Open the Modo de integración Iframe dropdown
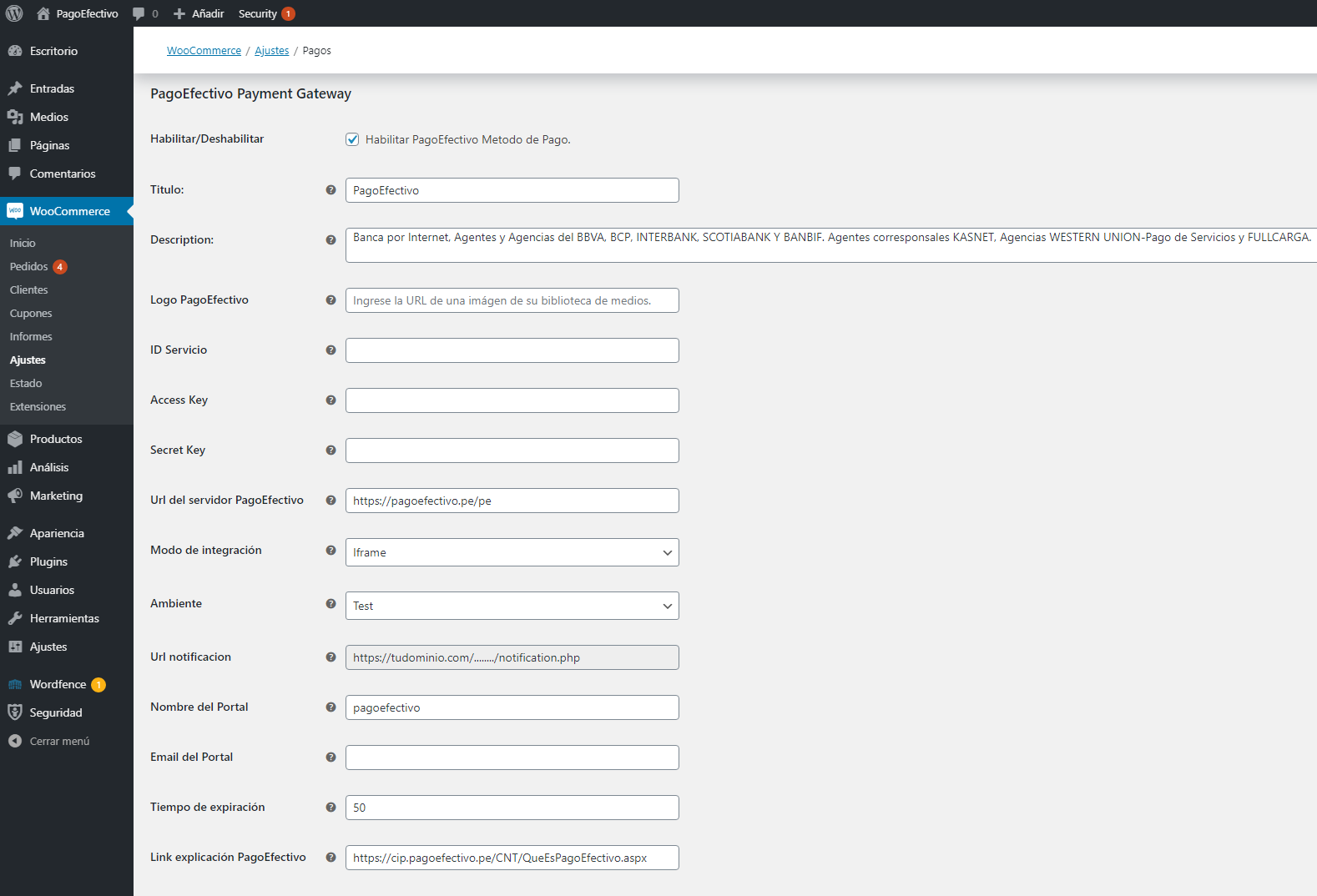 512,552
